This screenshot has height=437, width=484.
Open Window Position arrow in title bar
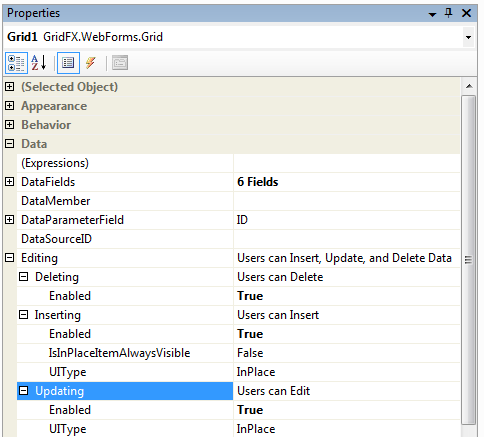click(x=432, y=14)
